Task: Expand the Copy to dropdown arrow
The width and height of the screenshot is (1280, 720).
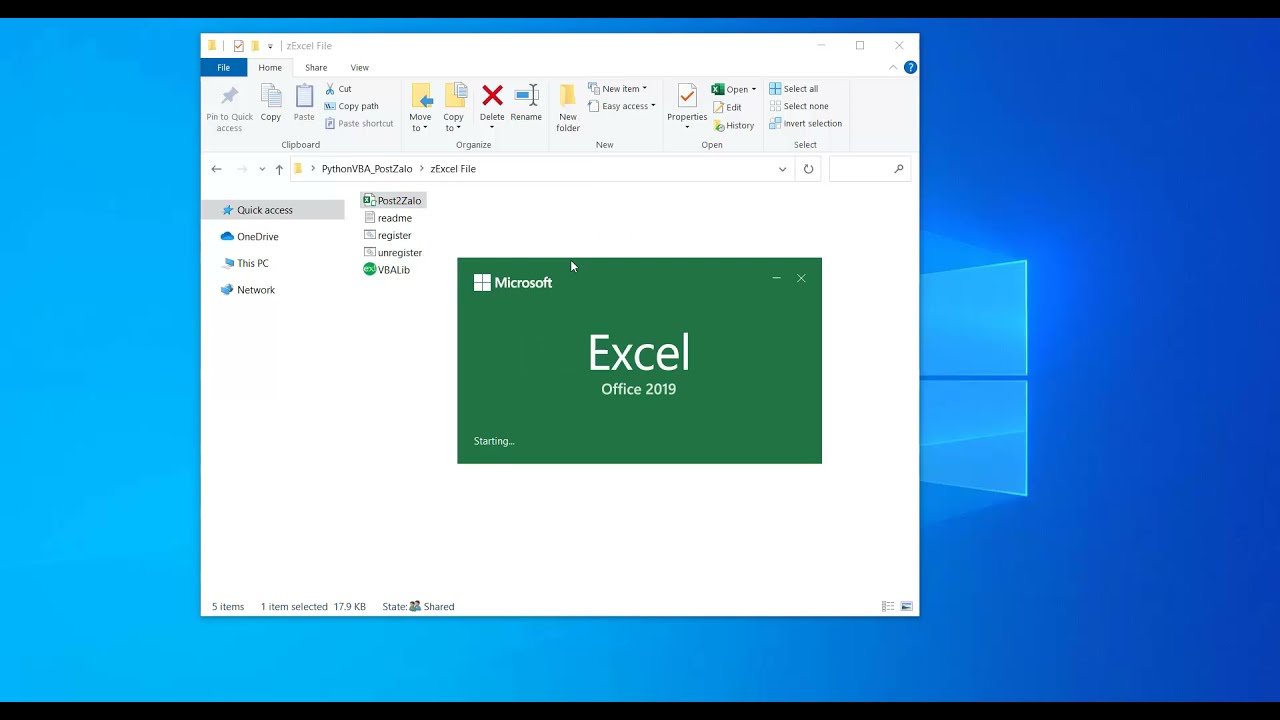Action: click(458, 128)
